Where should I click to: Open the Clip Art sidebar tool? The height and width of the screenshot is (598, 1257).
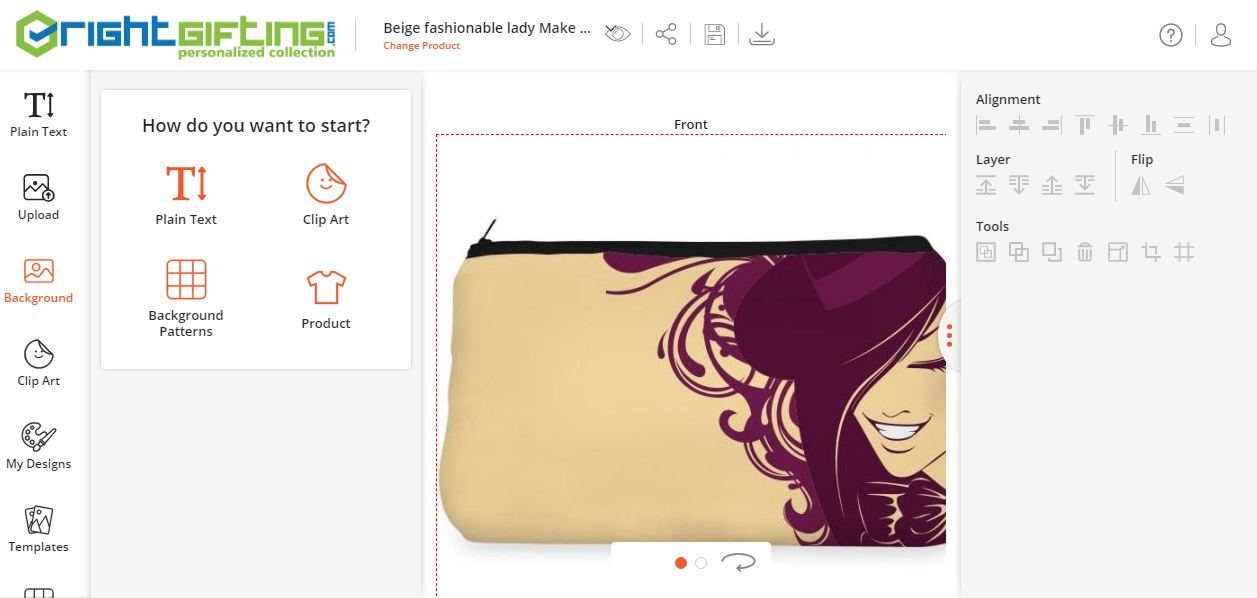(39, 363)
